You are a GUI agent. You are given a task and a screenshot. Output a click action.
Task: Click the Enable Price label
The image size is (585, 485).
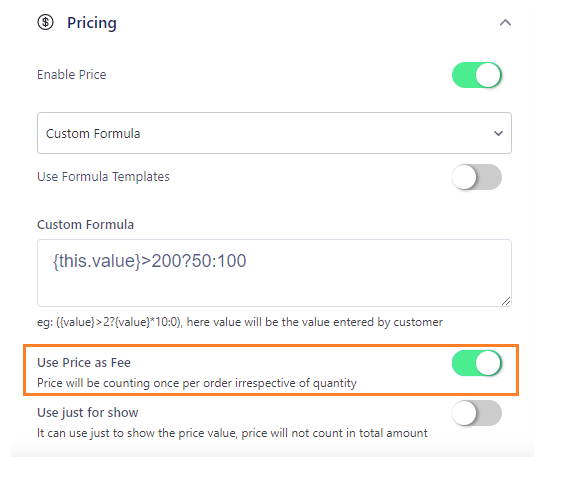pyautogui.click(x=72, y=75)
